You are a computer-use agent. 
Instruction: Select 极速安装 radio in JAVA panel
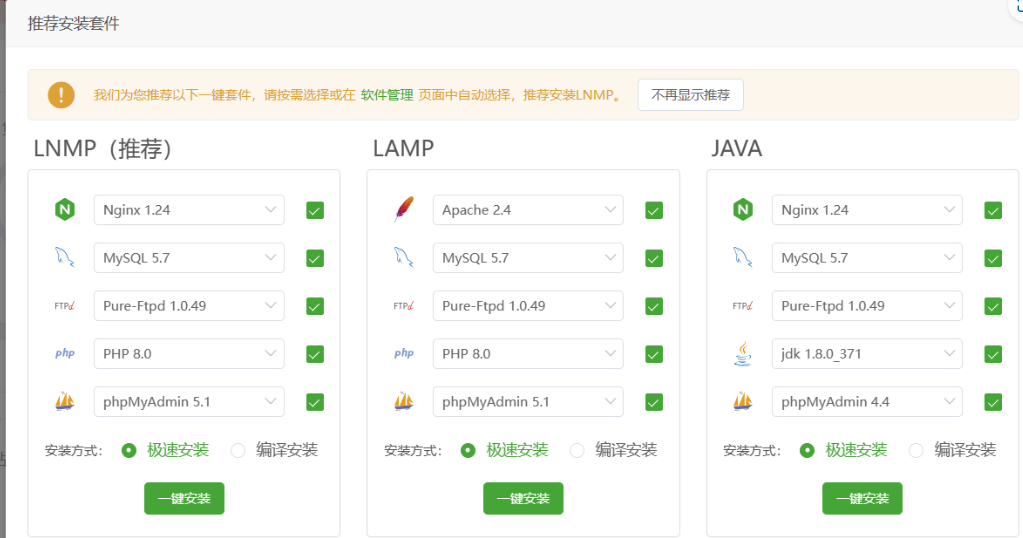pos(807,450)
